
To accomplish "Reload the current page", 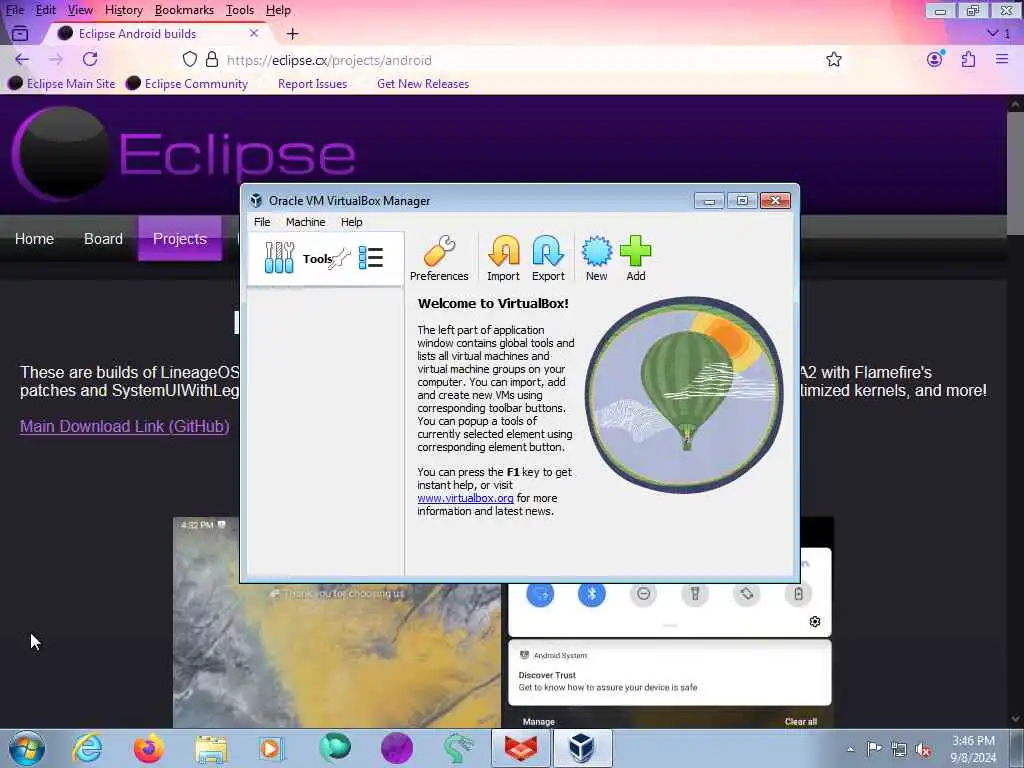I will pos(90,59).
